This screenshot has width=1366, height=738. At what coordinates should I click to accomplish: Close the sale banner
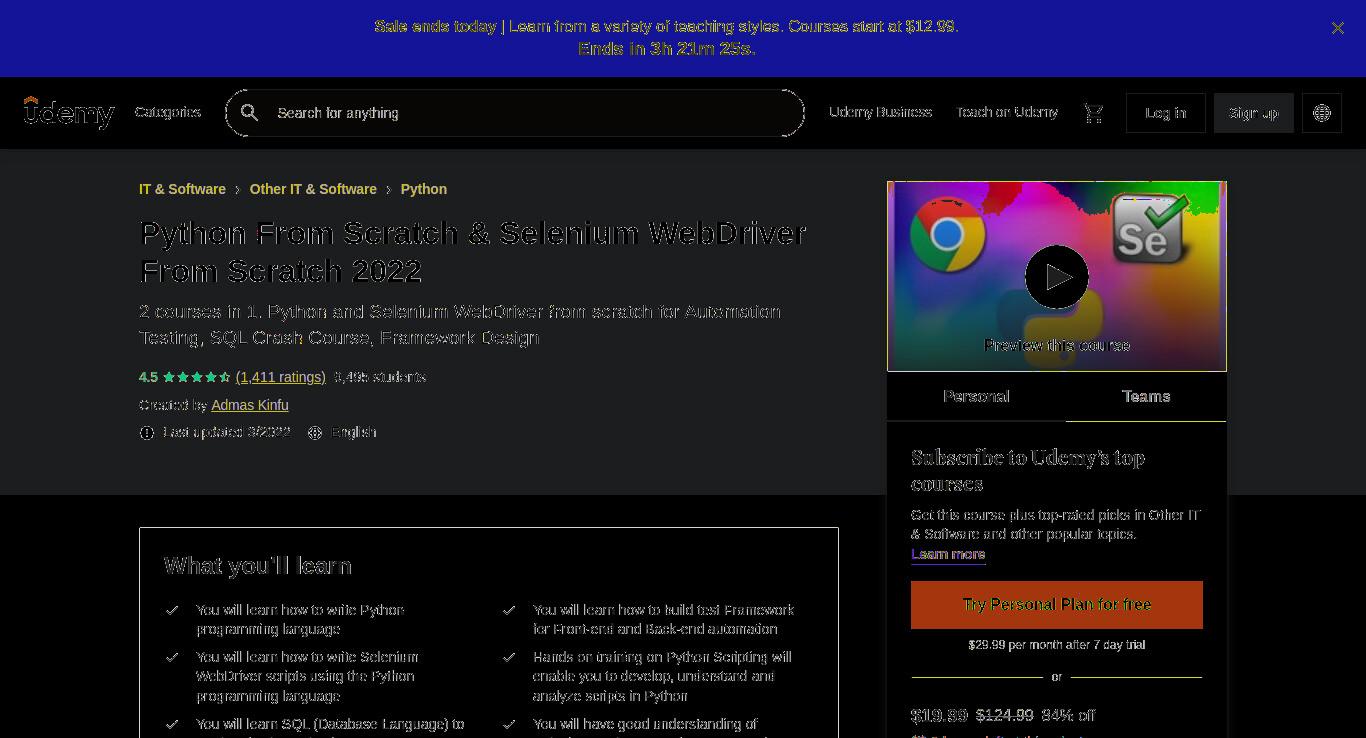click(1338, 28)
